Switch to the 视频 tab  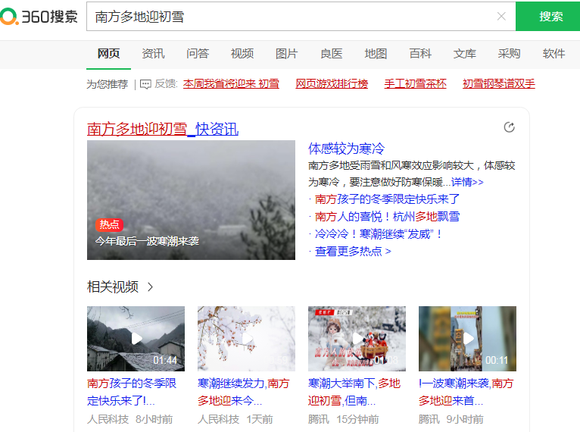[242, 54]
